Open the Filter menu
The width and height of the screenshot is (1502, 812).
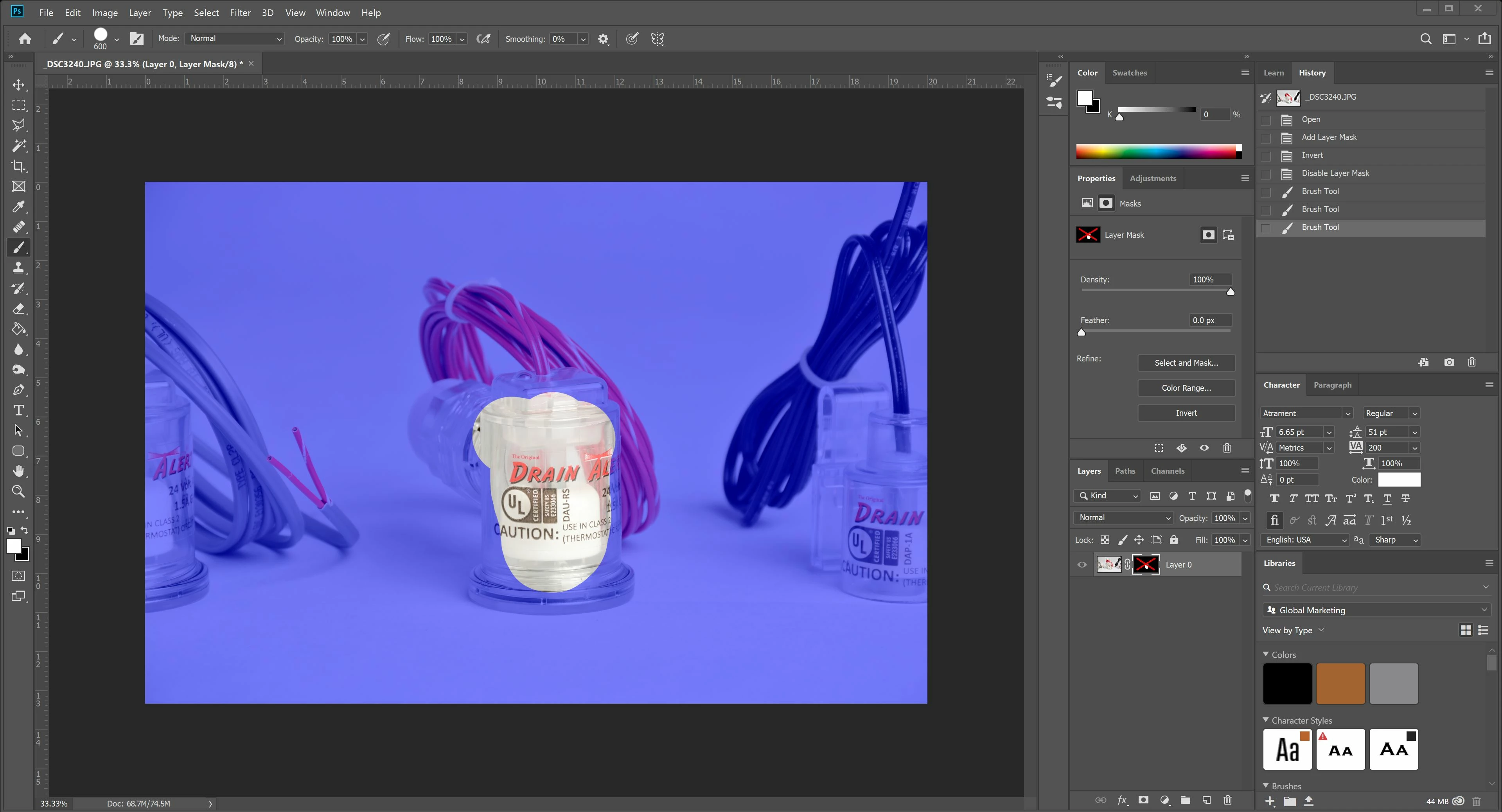click(x=240, y=12)
